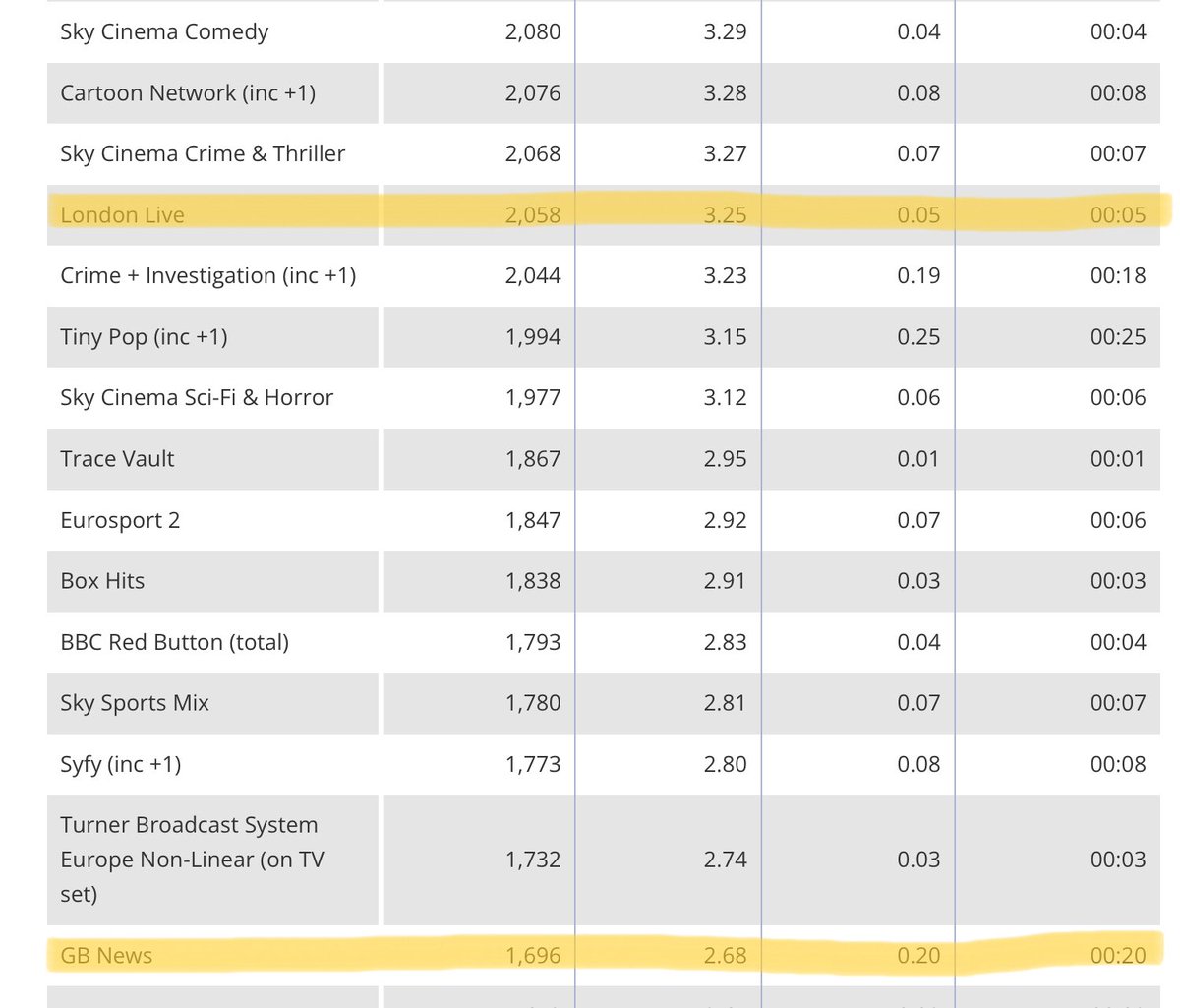Click Turner Broadcast System Europe Non-Linear label
The height and width of the screenshot is (1008, 1180).
pos(192,860)
